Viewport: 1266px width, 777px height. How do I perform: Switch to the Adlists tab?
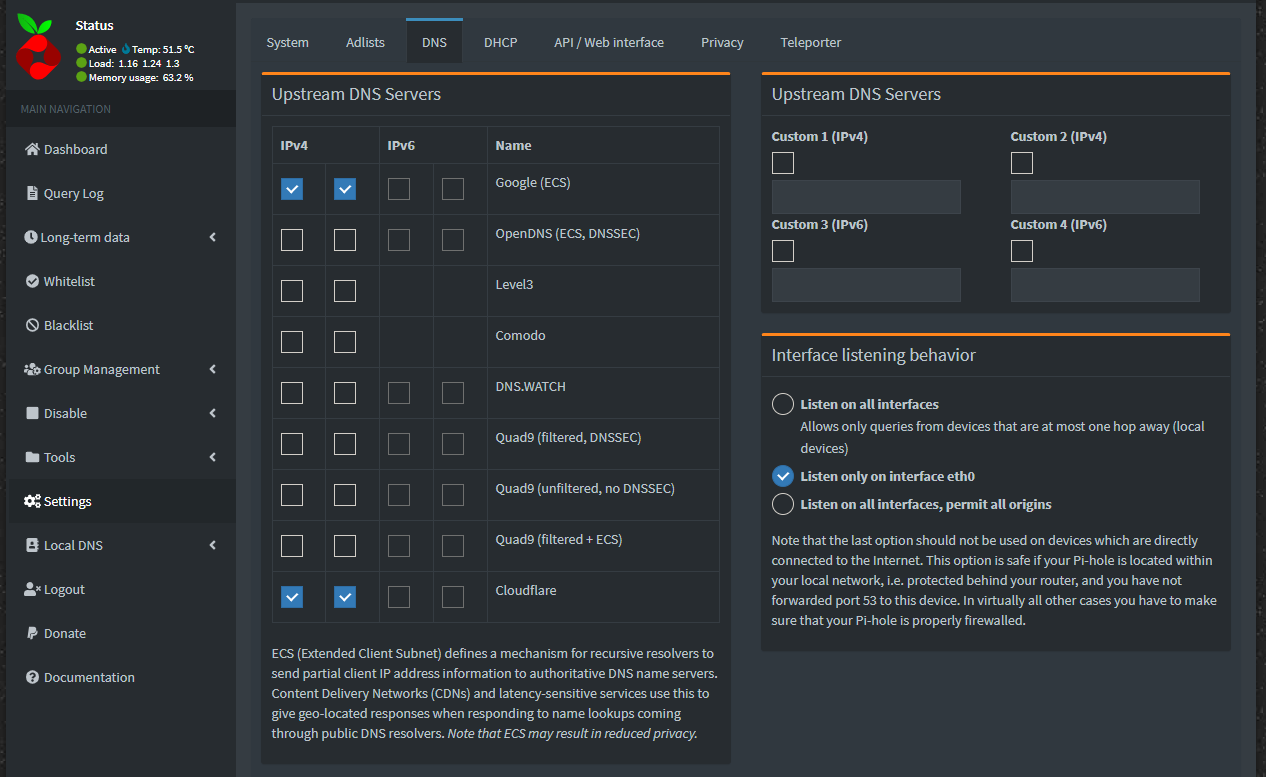365,42
